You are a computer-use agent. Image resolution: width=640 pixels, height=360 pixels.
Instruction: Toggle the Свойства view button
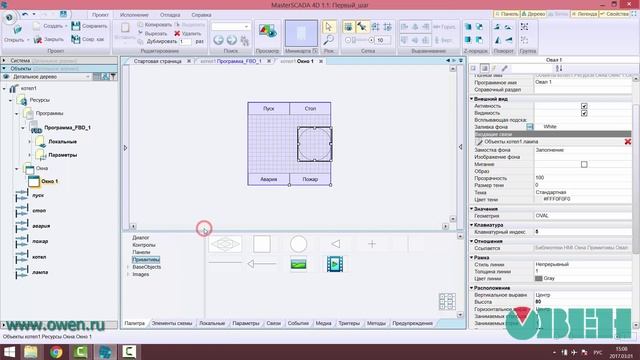pyautogui.click(x=615, y=14)
